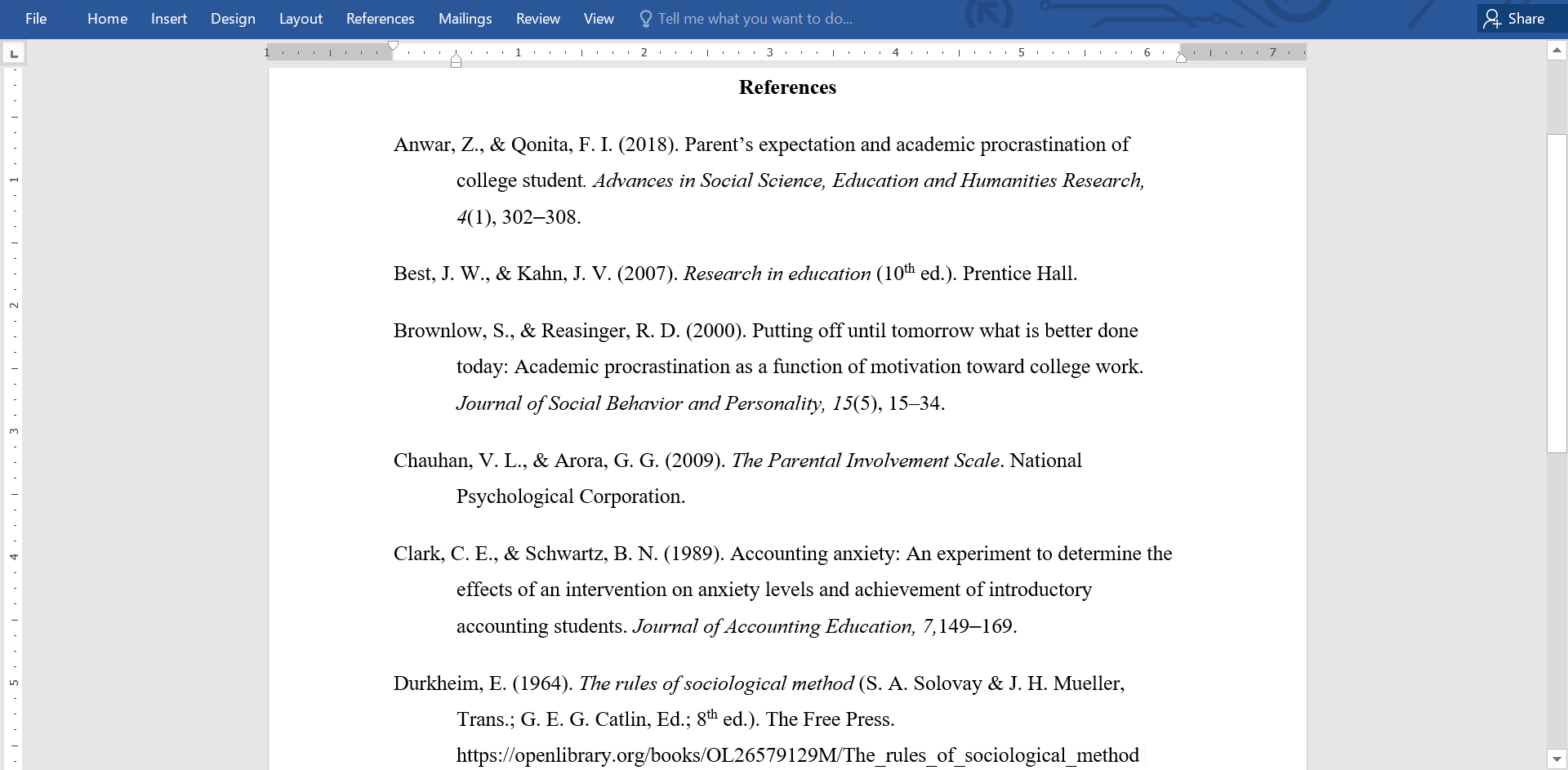The height and width of the screenshot is (770, 1568).
Task: Click the vertical scrollbar thumb
Action: click(1557, 292)
